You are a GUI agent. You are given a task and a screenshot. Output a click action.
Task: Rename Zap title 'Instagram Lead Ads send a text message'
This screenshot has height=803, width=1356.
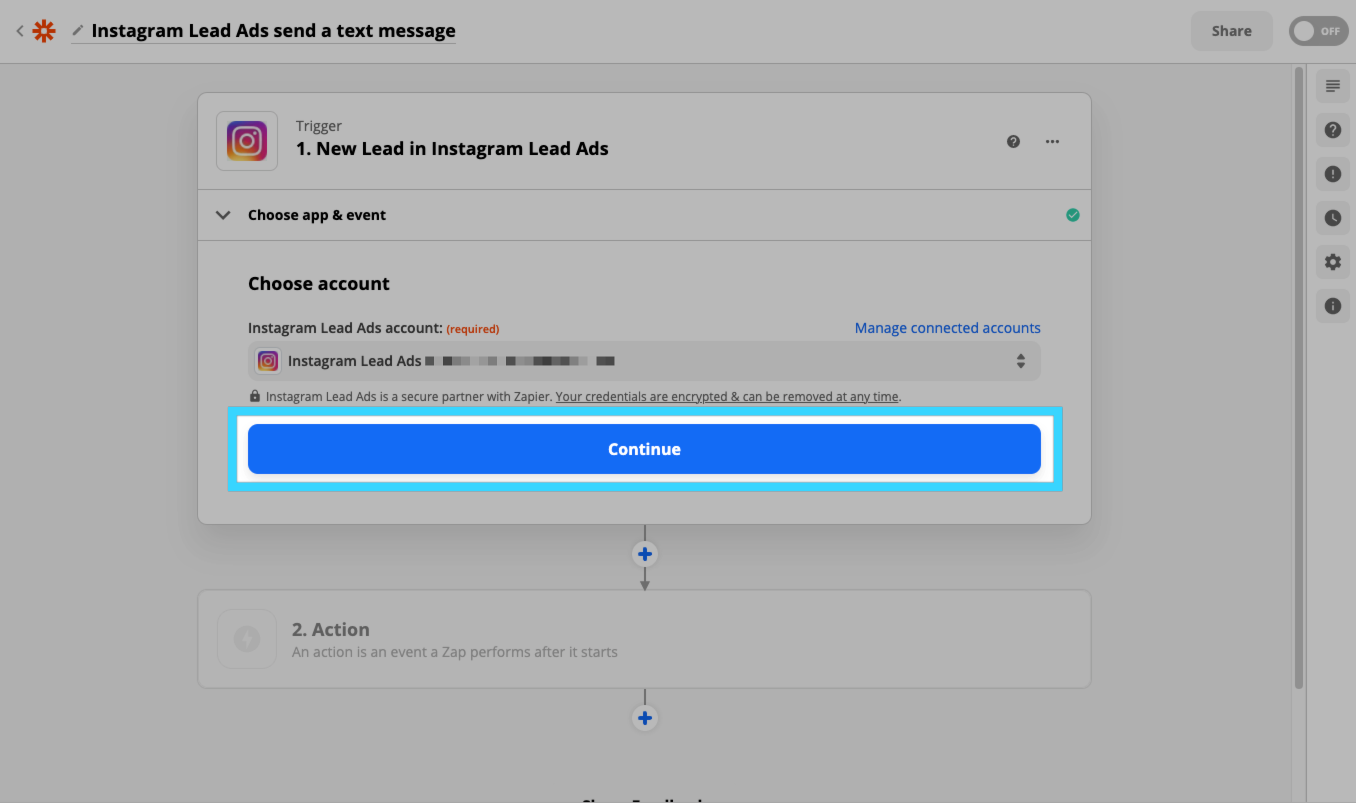tap(273, 31)
